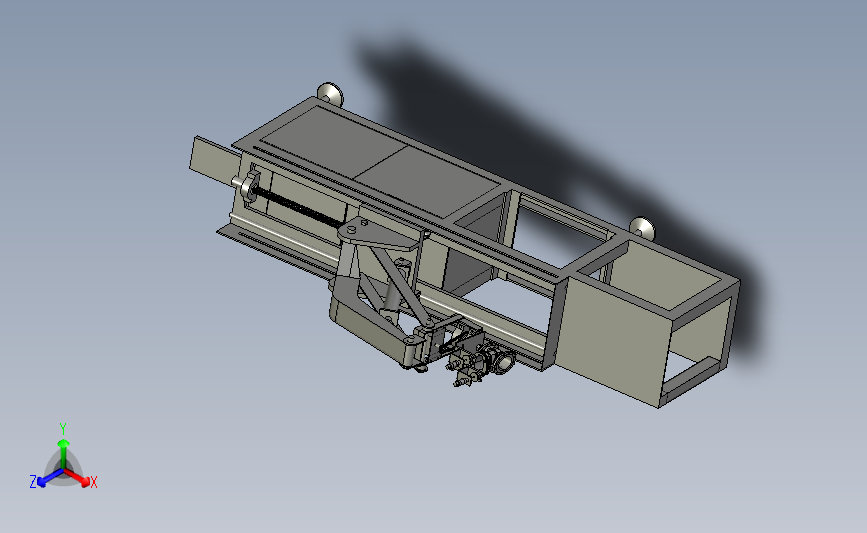Select the flat plate protruding from frame's left end
Viewport: 867px width, 533px height.
click(215, 160)
